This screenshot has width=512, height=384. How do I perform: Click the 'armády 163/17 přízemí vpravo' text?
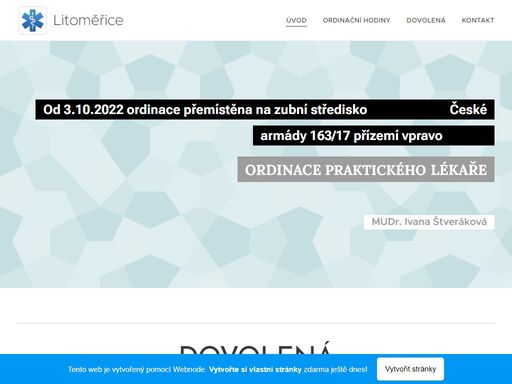351,136
